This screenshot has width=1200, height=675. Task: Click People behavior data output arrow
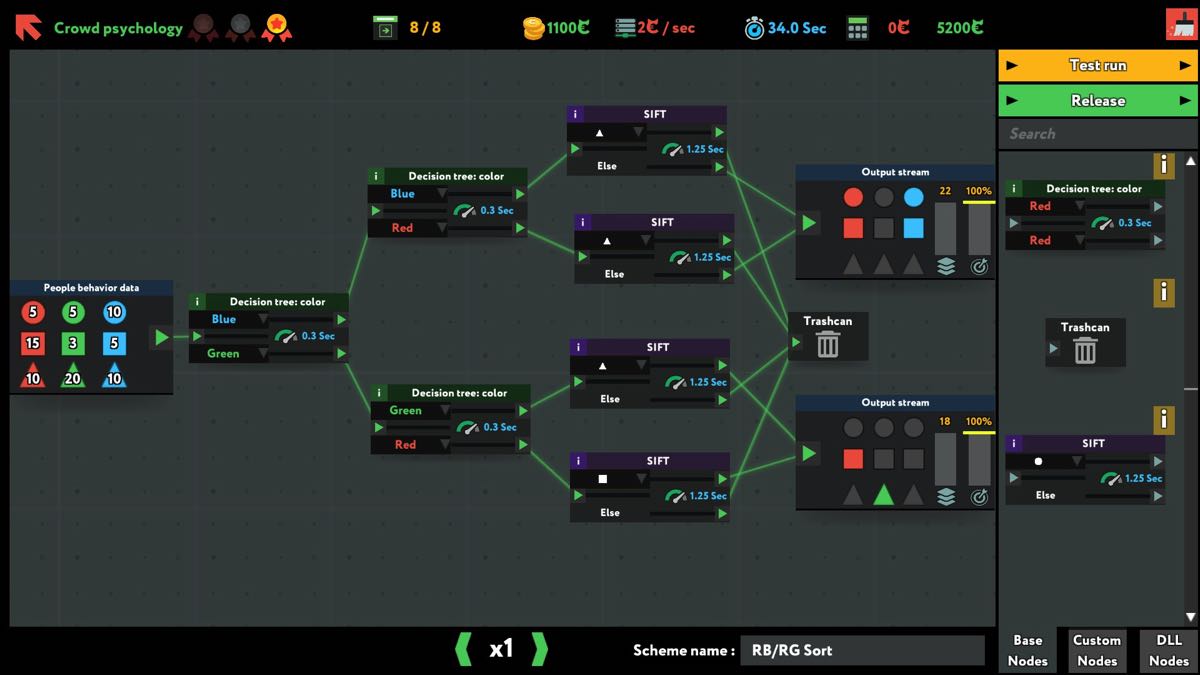point(162,338)
